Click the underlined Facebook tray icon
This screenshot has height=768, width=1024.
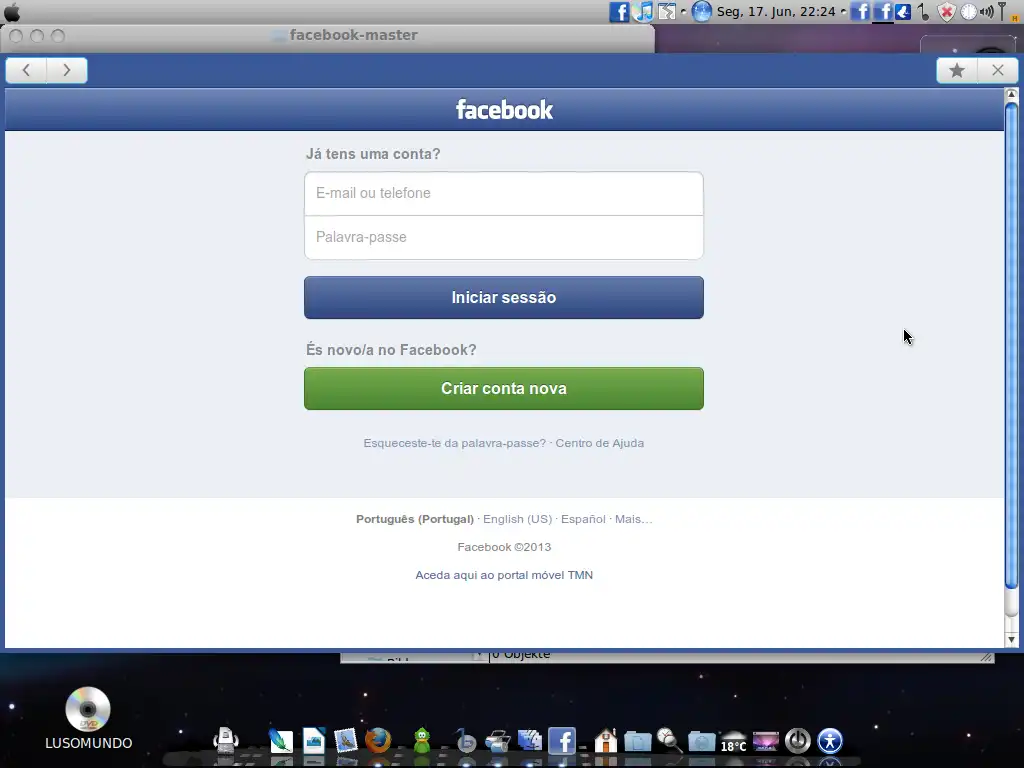point(883,12)
